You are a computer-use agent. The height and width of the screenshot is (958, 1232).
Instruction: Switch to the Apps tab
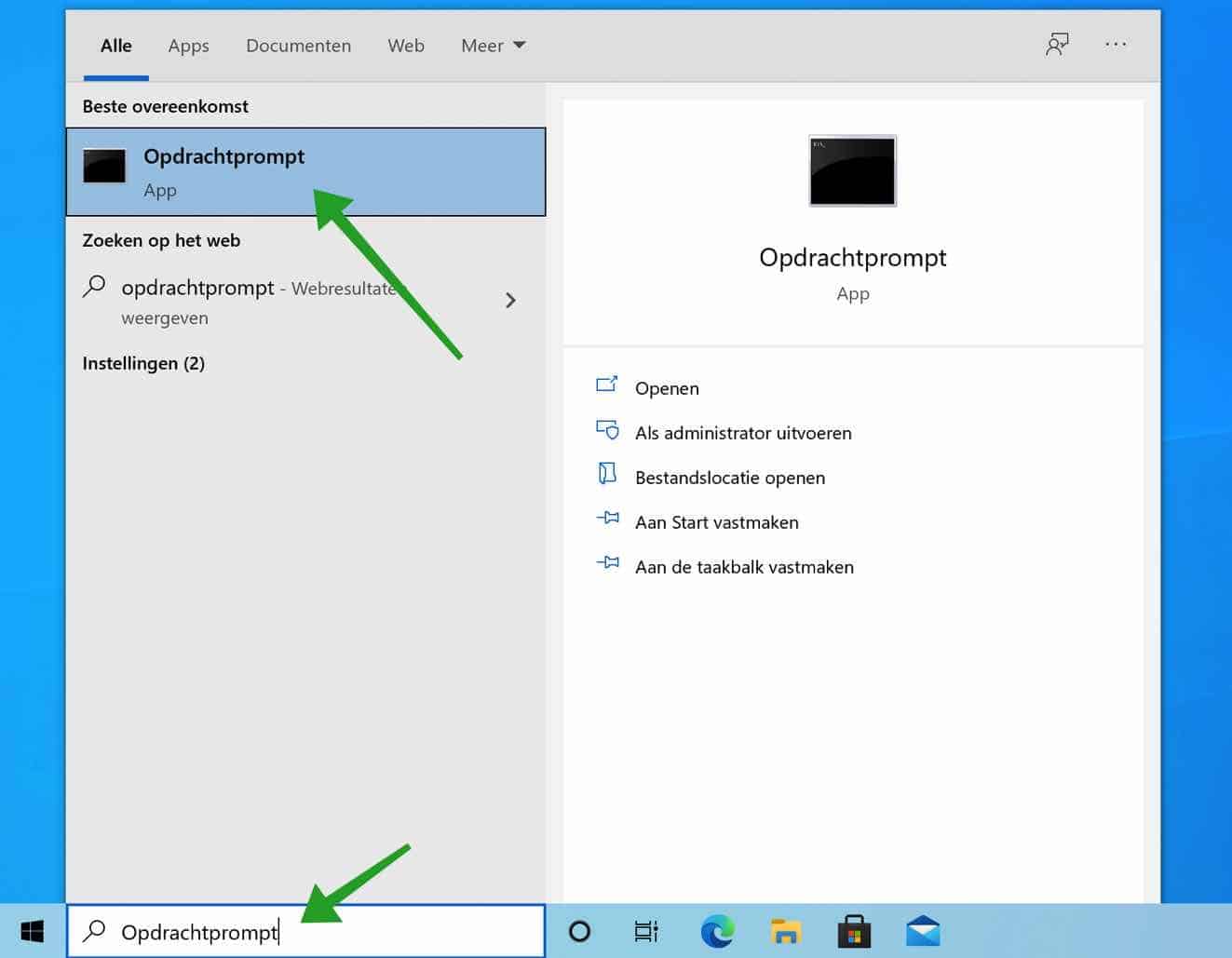[x=188, y=46]
